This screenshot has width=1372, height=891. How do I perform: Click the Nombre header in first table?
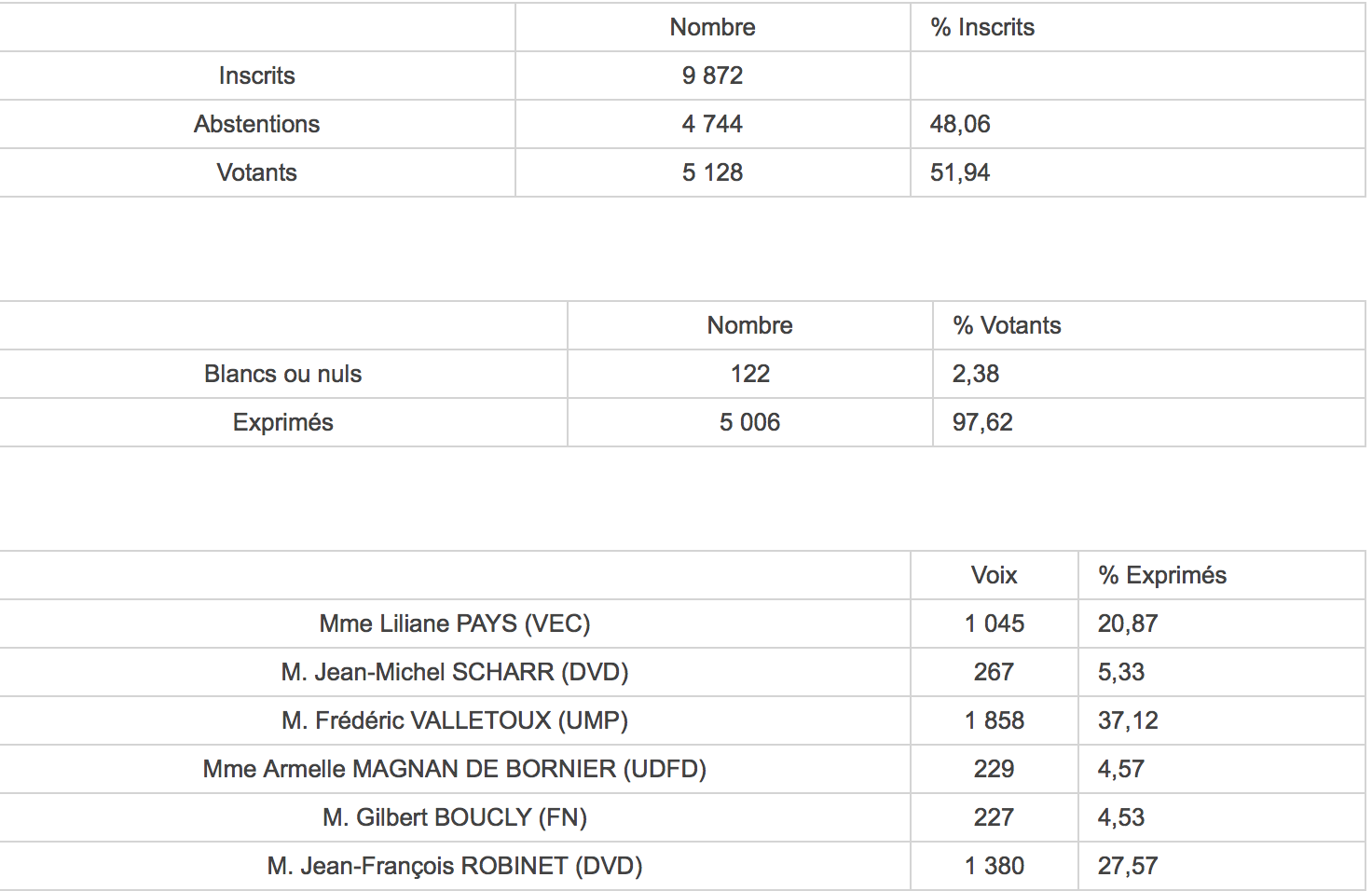[x=712, y=27]
